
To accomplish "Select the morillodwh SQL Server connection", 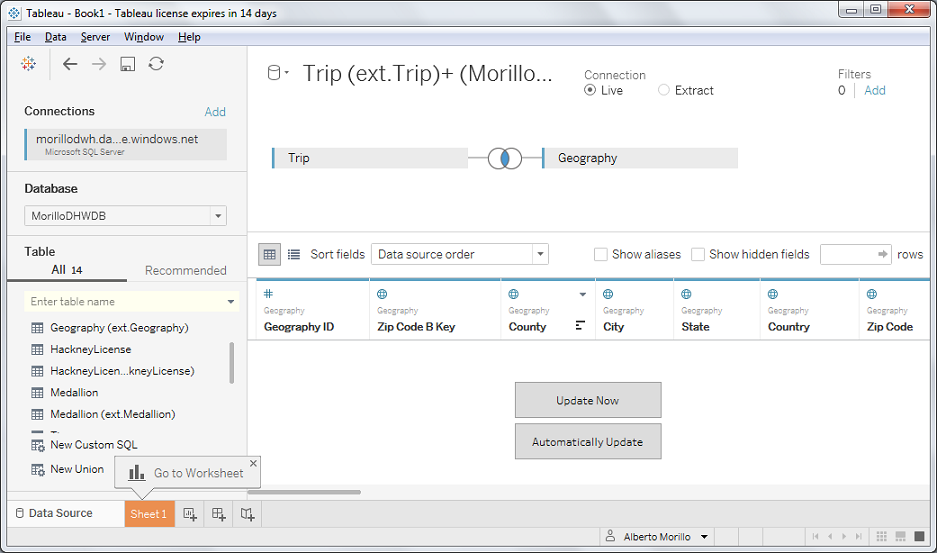I will (125, 145).
